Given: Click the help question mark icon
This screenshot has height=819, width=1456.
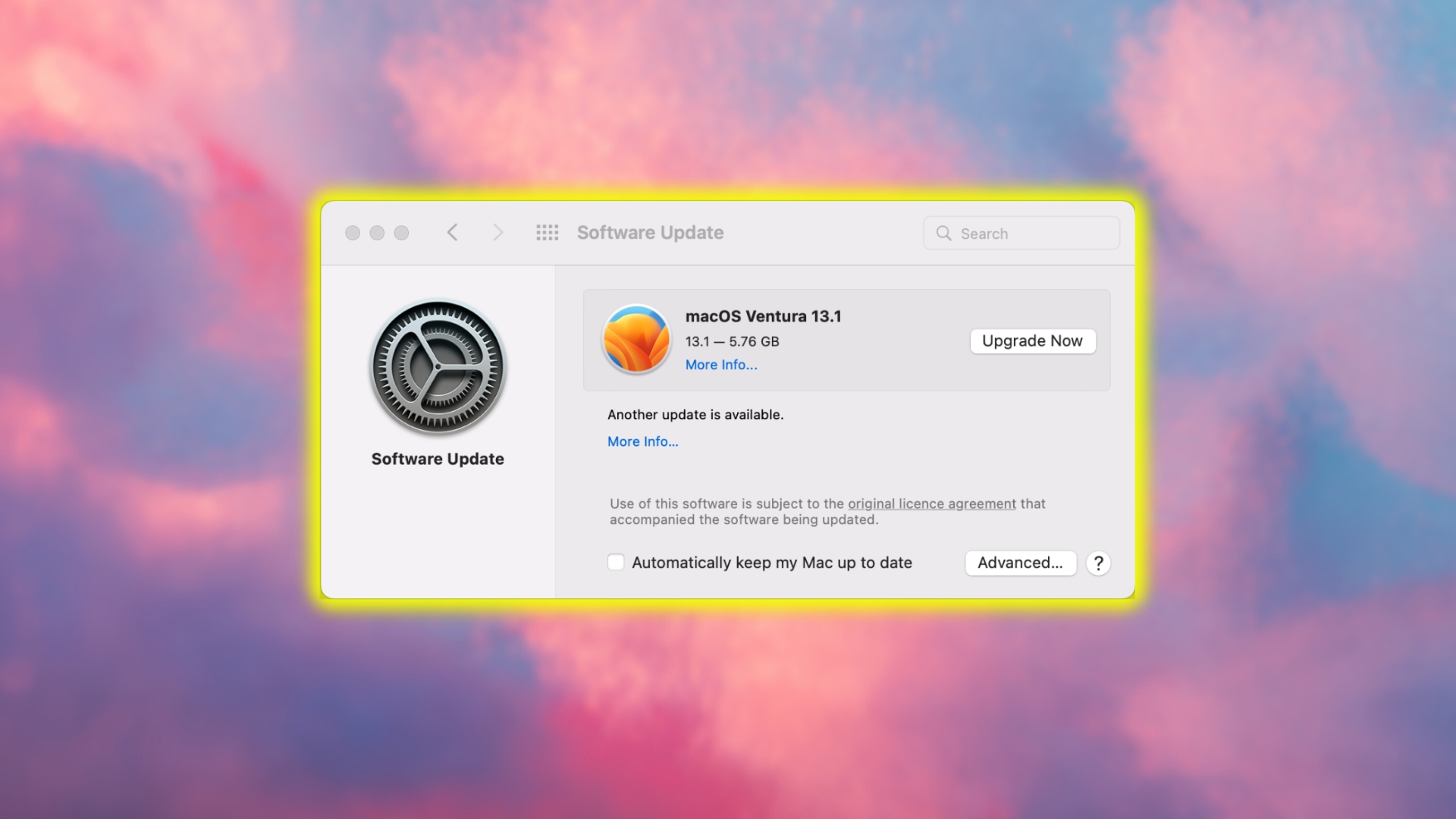Looking at the screenshot, I should 1097,562.
